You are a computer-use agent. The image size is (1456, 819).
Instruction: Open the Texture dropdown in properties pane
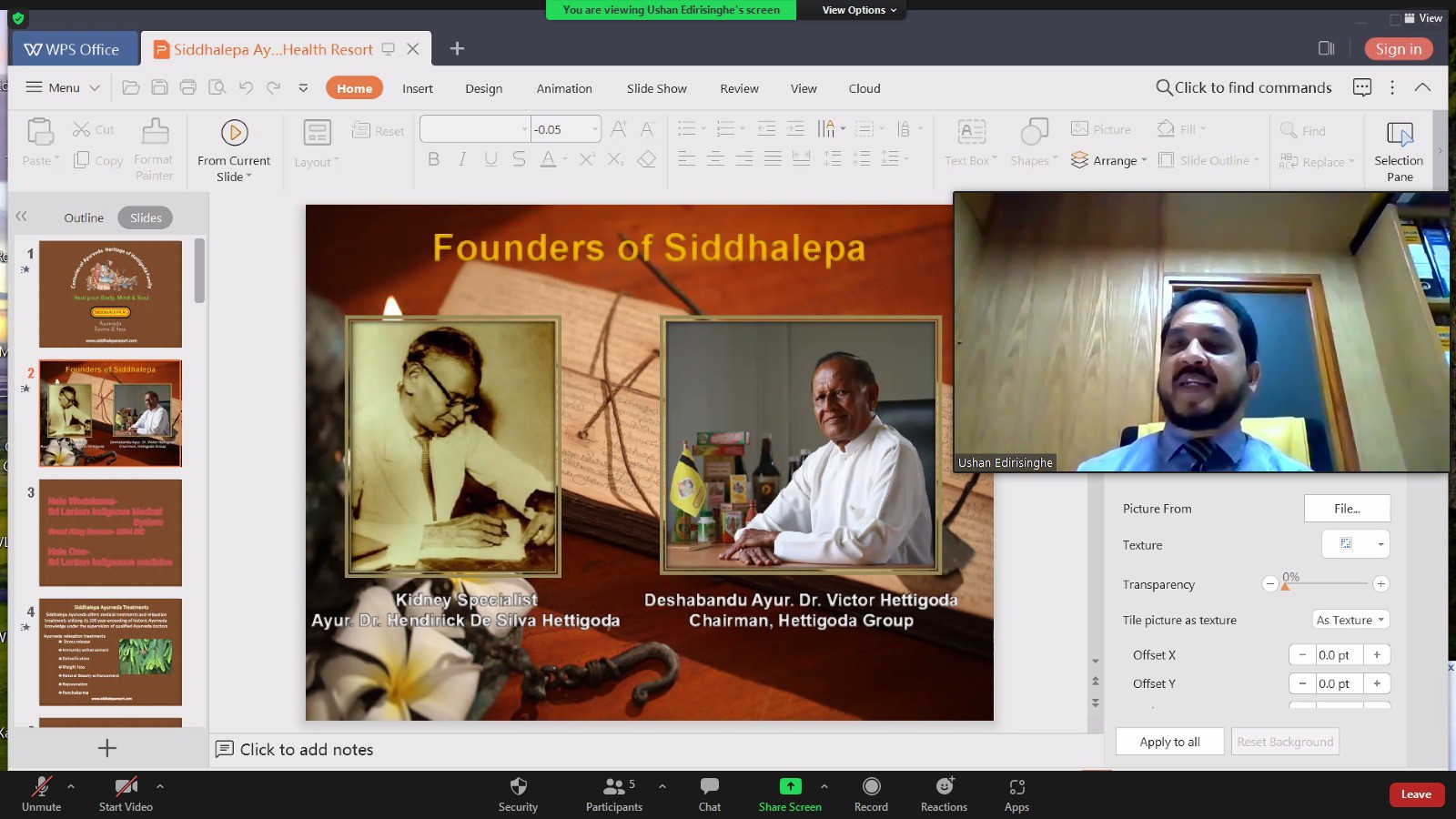click(1380, 544)
